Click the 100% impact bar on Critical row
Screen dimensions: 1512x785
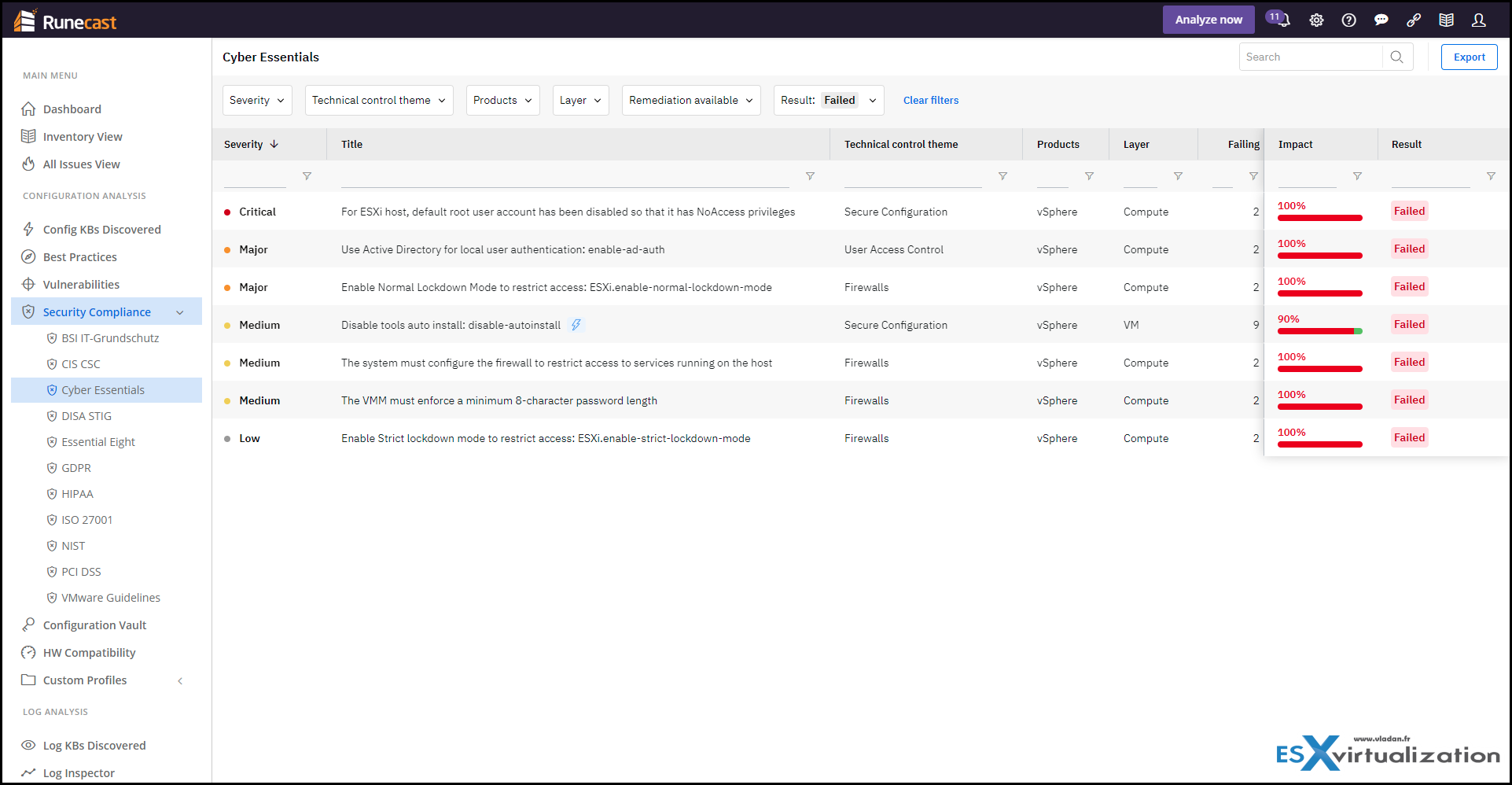[x=1320, y=218]
